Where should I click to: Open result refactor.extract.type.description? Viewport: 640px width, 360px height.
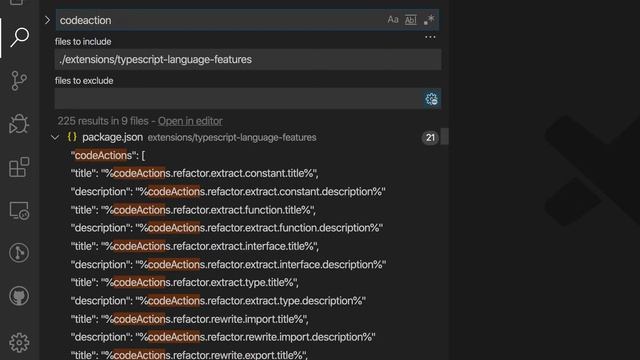(218, 301)
